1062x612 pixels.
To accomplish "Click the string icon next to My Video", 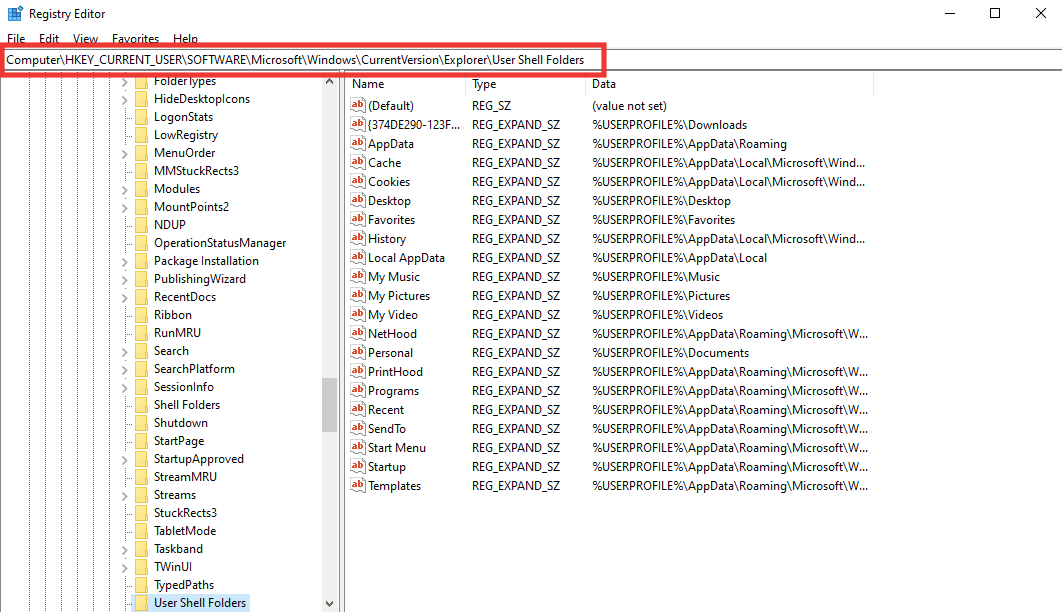I will point(358,313).
